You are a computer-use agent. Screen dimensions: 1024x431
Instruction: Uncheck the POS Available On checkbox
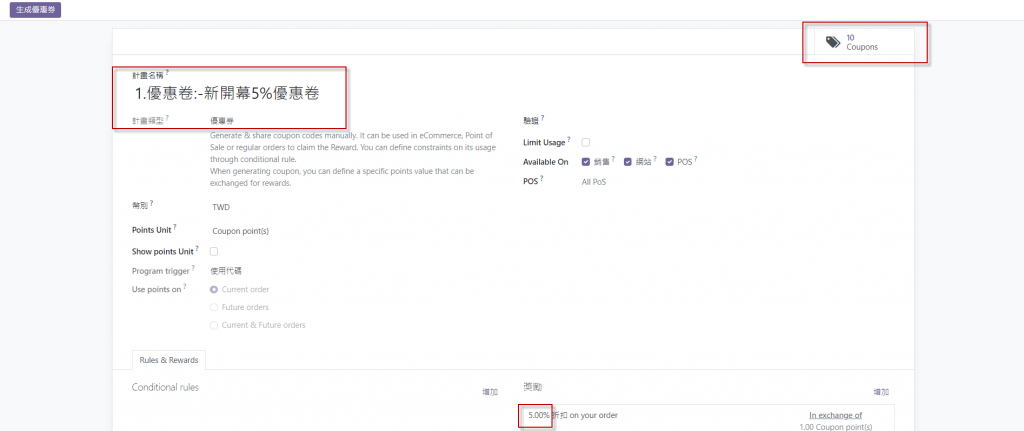[669, 162]
